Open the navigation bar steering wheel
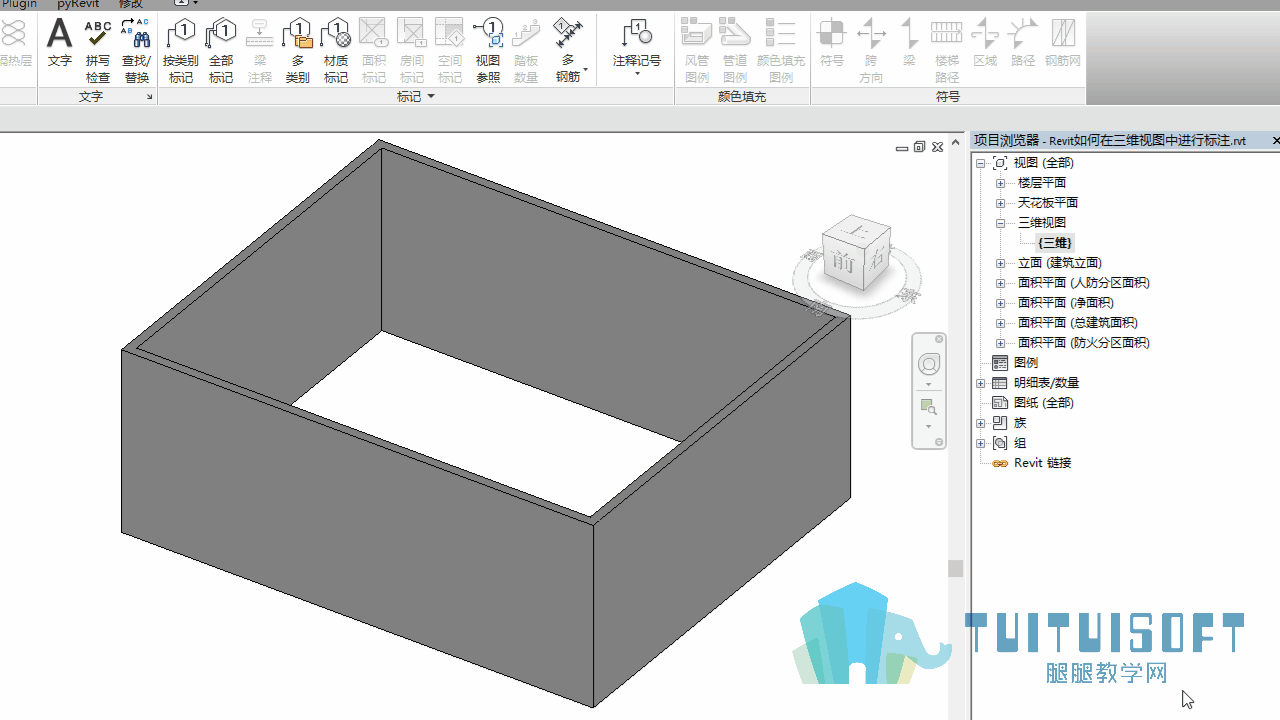Screen dimensions: 1280x720 [x=929, y=365]
